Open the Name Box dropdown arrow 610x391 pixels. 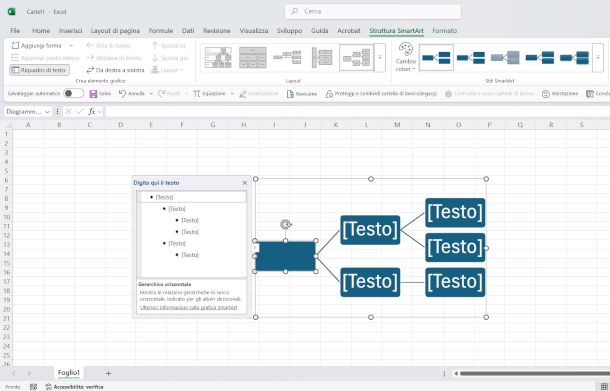[x=47, y=112]
